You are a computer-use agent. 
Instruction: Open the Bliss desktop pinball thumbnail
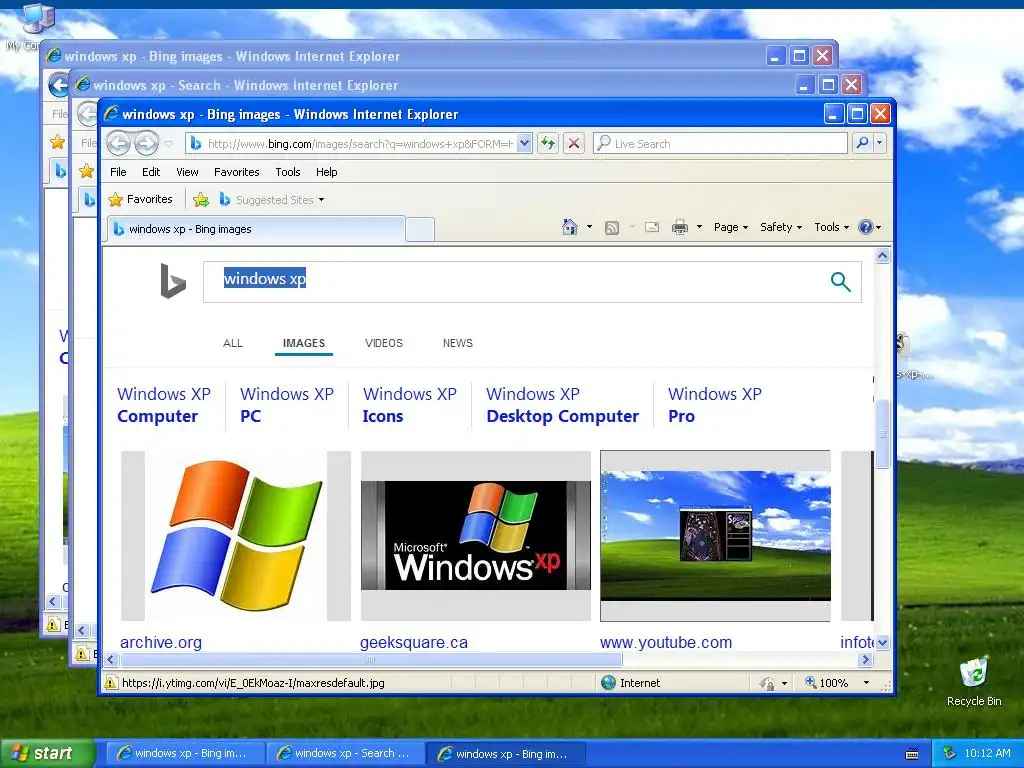[x=715, y=536]
